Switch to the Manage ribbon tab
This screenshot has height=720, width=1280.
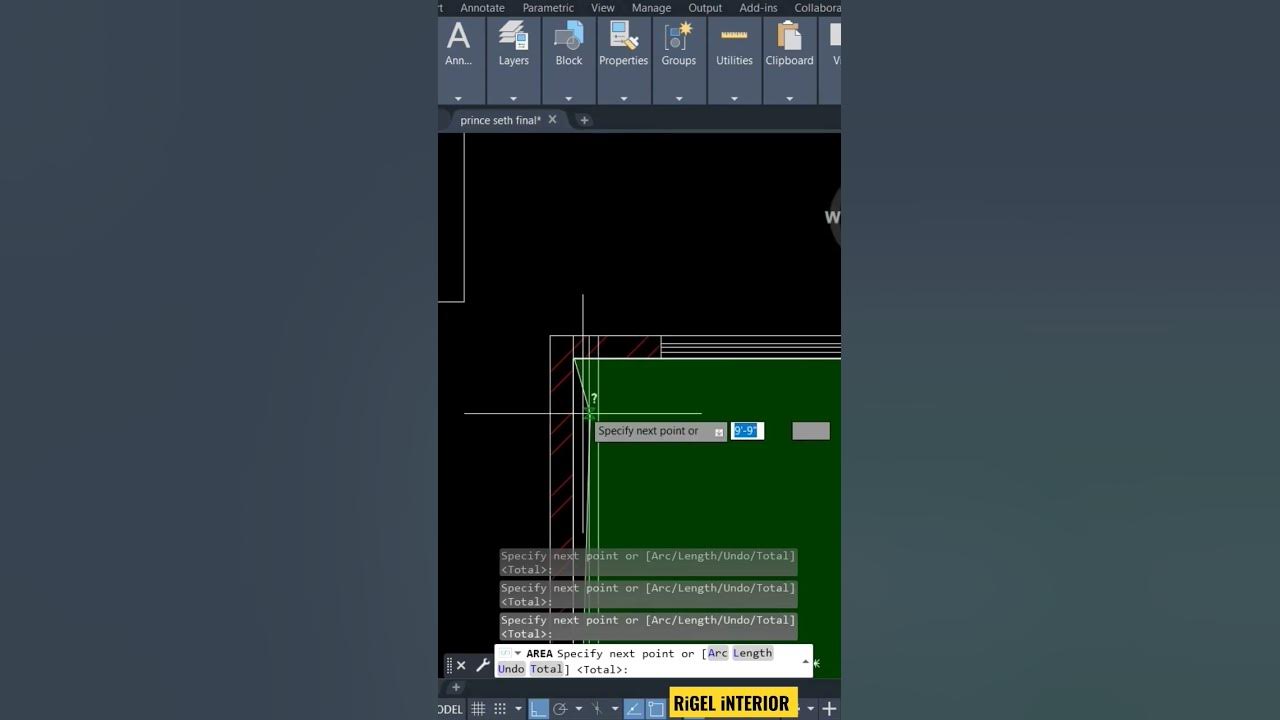pos(651,8)
